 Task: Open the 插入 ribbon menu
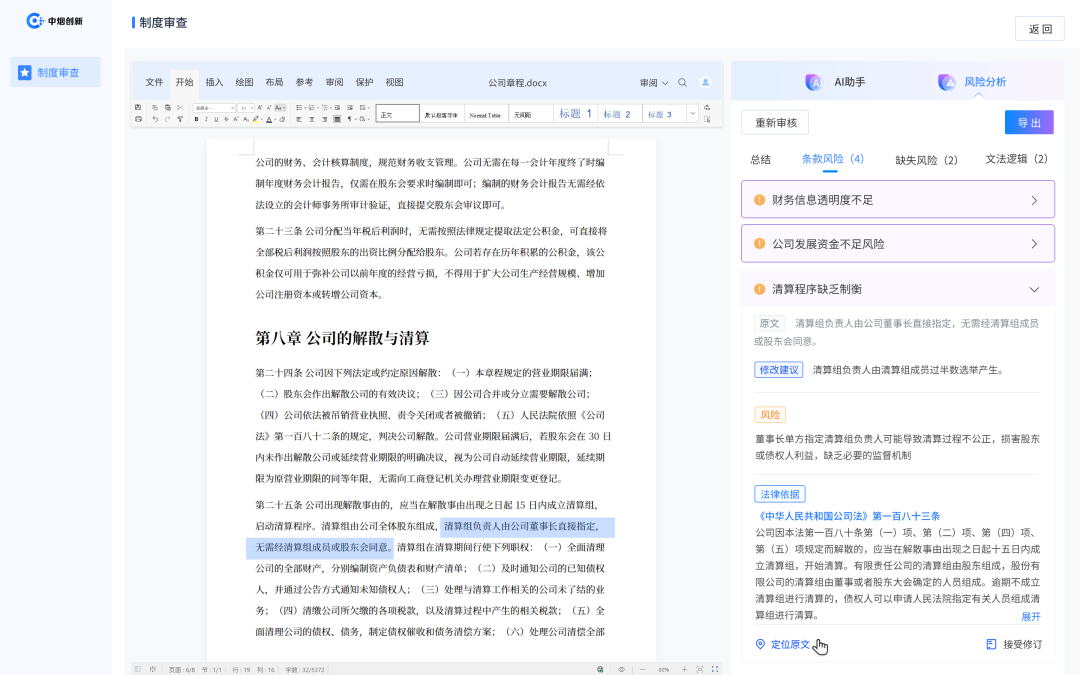point(214,83)
